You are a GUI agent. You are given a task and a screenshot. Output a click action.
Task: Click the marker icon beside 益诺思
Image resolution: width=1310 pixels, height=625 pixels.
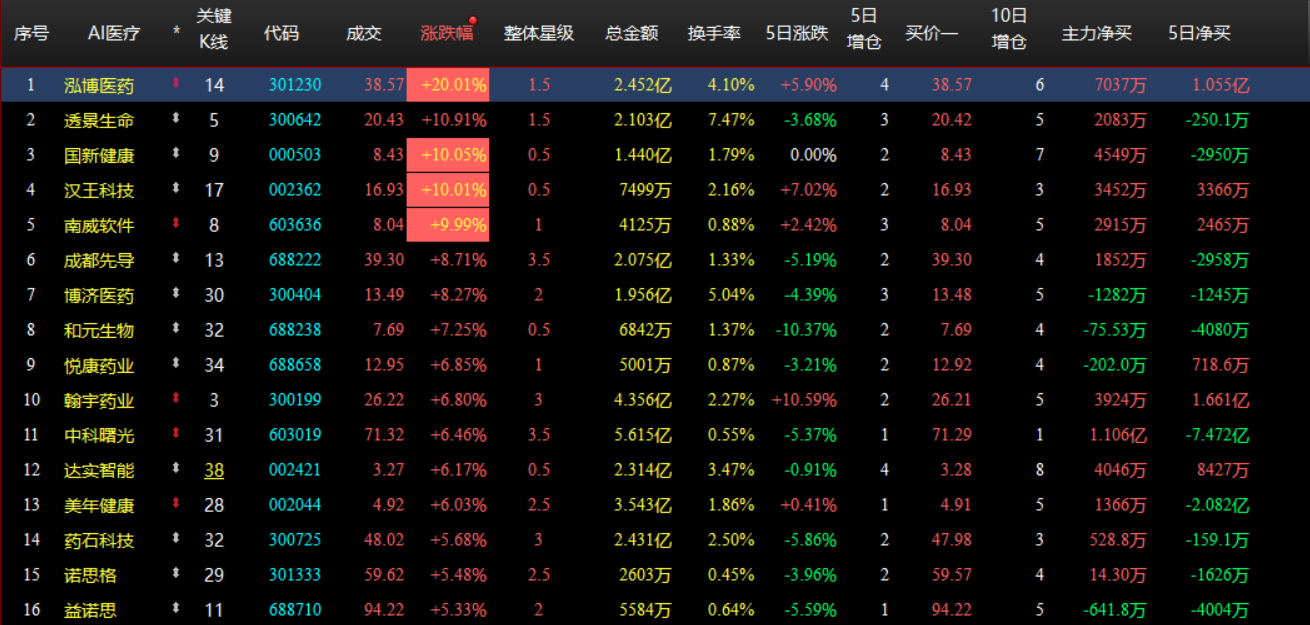pos(176,609)
